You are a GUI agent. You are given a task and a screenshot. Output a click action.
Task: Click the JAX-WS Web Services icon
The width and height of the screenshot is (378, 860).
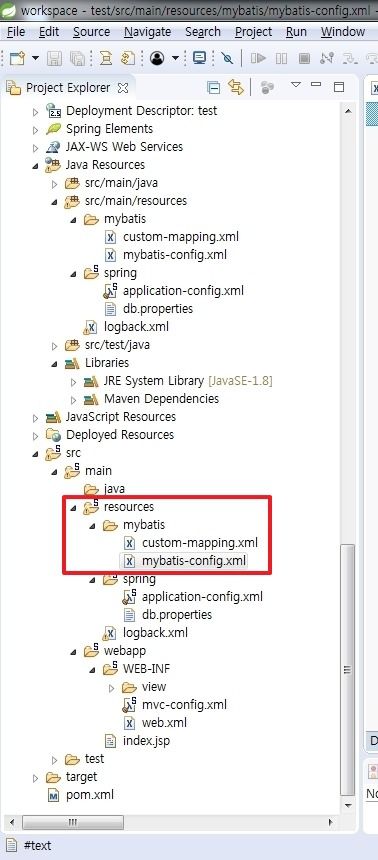click(53, 147)
